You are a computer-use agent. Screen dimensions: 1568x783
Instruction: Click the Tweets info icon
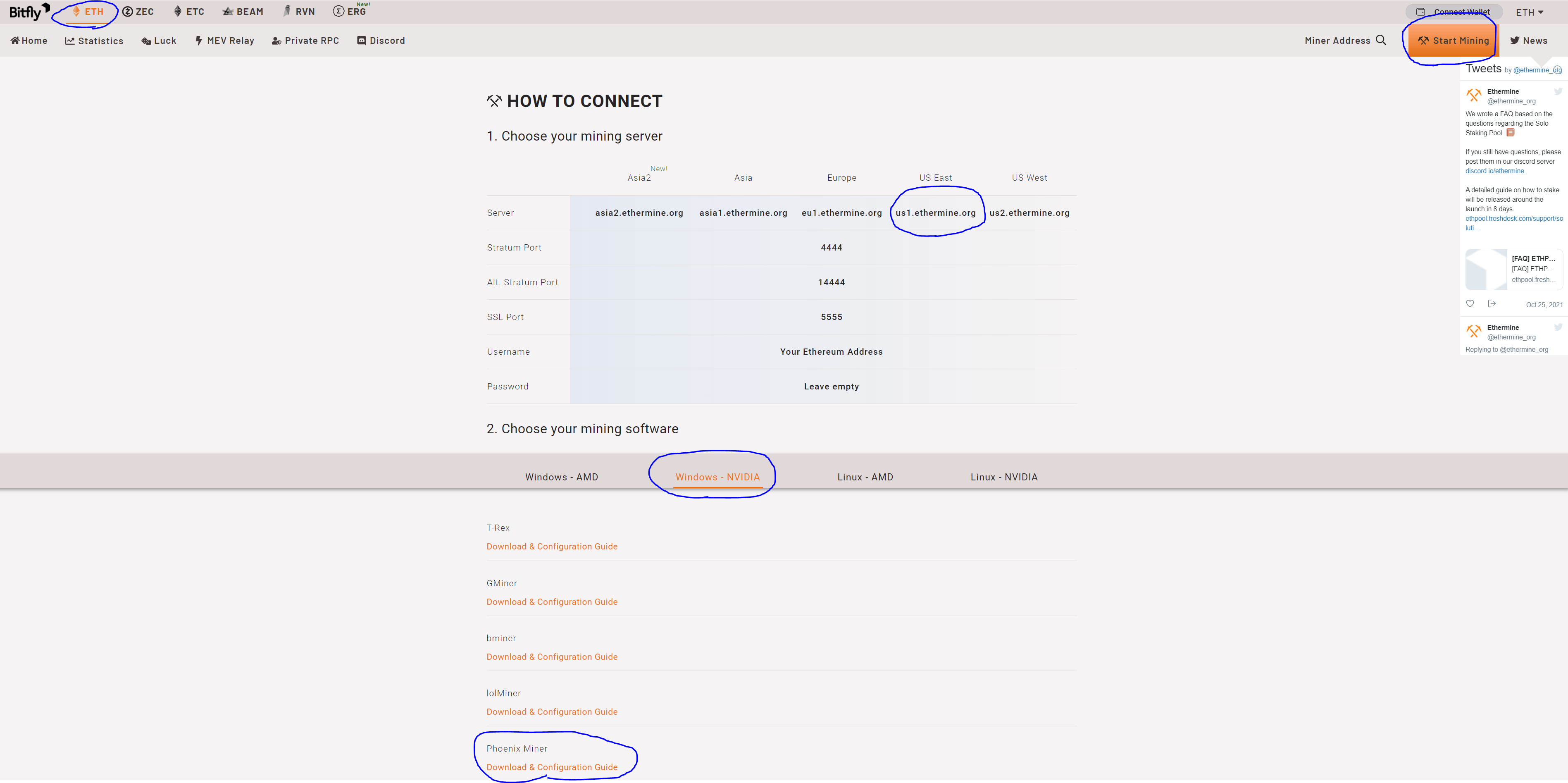(1557, 70)
